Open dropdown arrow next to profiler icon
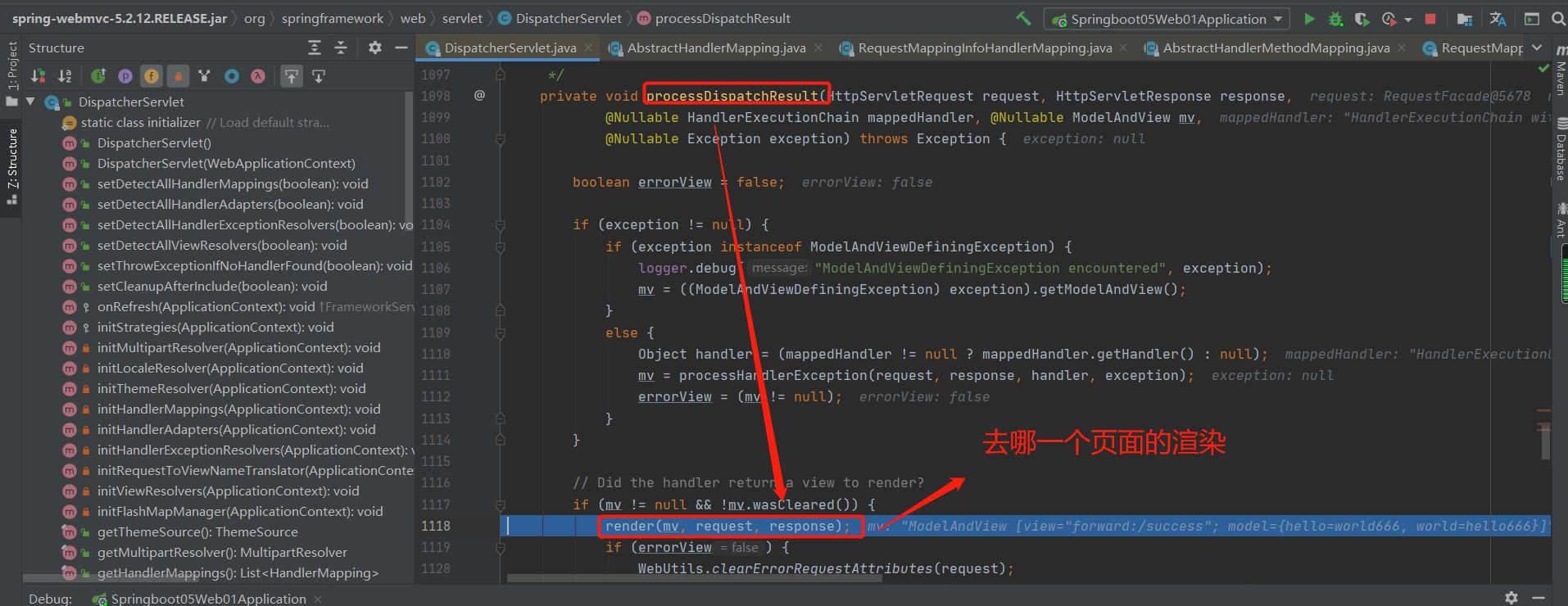The height and width of the screenshot is (606, 1568). pos(1408,20)
